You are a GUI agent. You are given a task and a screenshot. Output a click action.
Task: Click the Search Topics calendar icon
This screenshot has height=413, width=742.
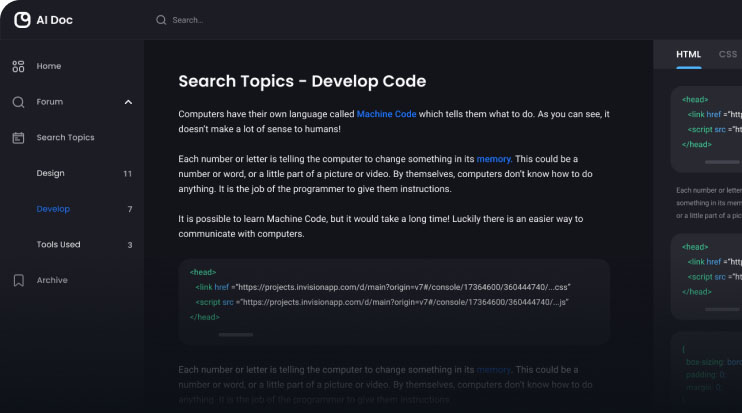coord(18,138)
